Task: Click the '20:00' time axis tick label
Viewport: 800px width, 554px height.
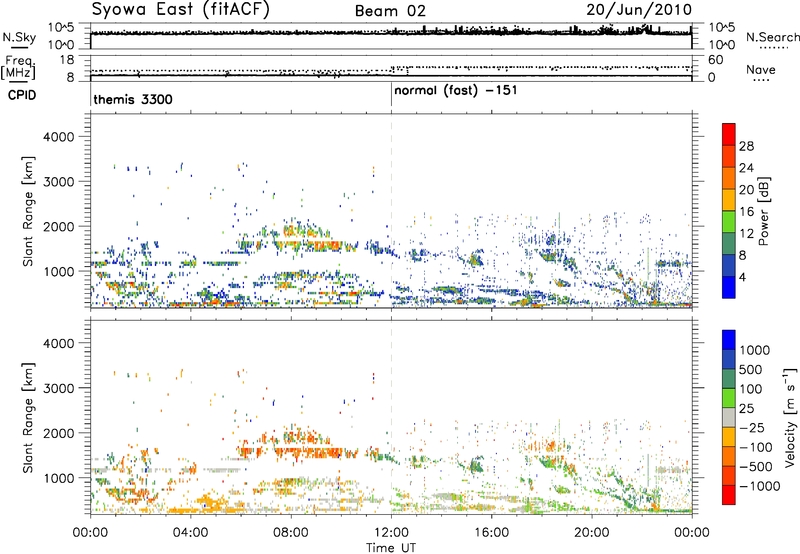Action: [x=591, y=532]
